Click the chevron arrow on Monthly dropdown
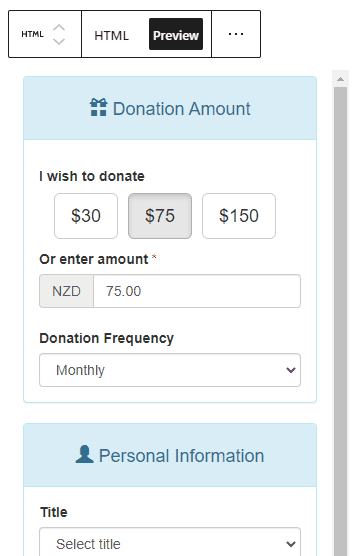 pyautogui.click(x=291, y=370)
